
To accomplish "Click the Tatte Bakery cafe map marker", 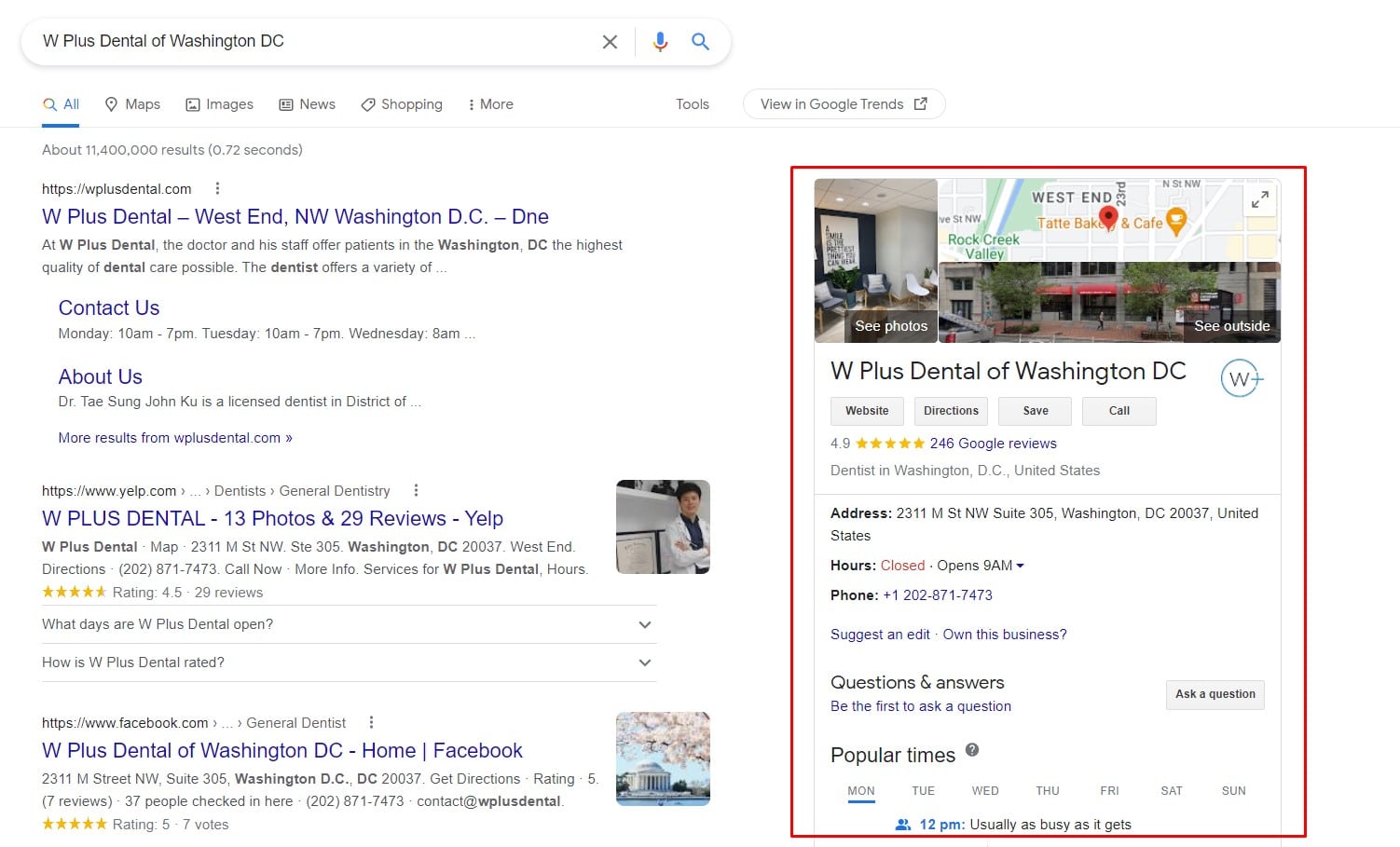I will [1176, 222].
